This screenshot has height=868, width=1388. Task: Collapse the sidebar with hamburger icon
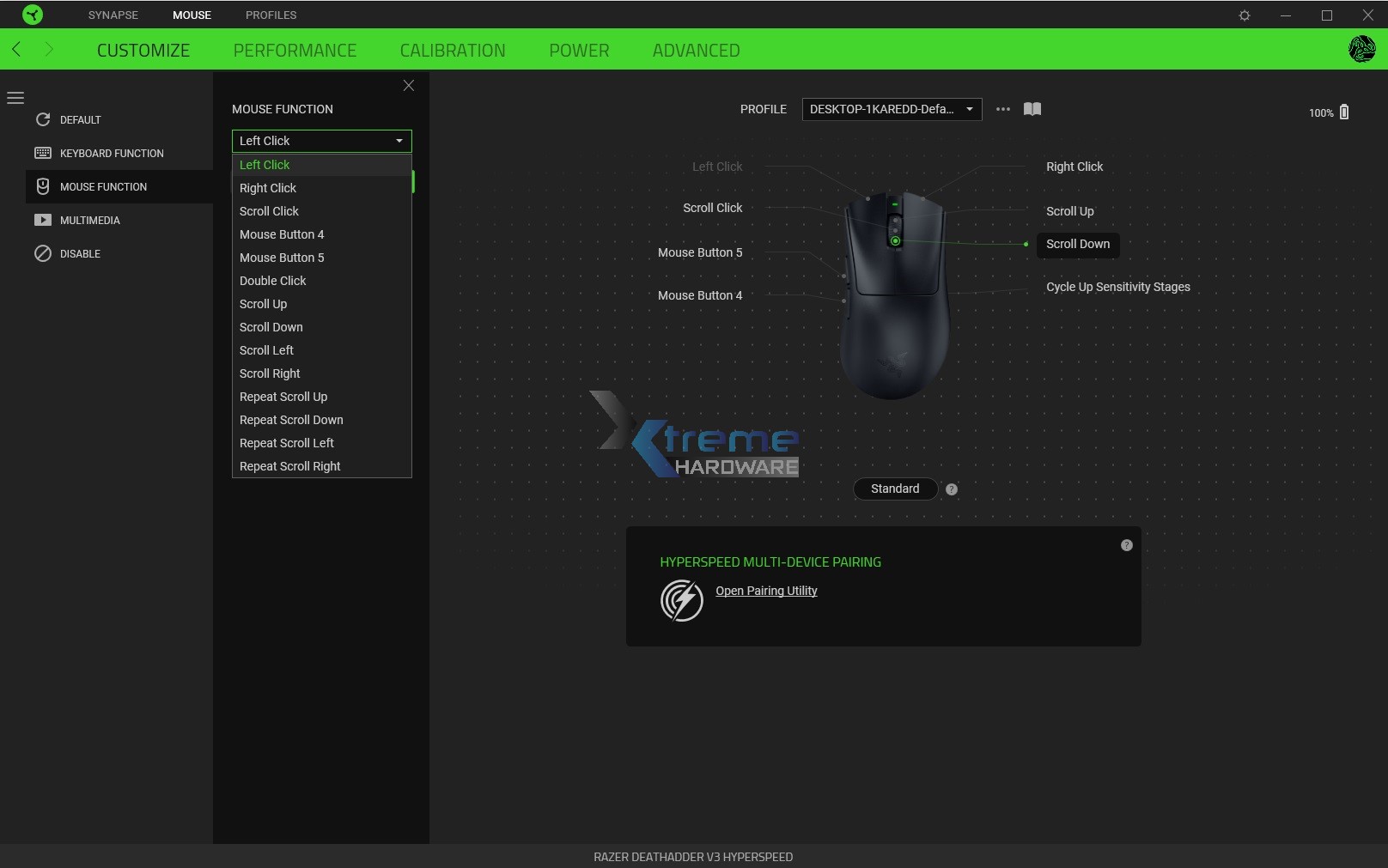click(x=15, y=98)
